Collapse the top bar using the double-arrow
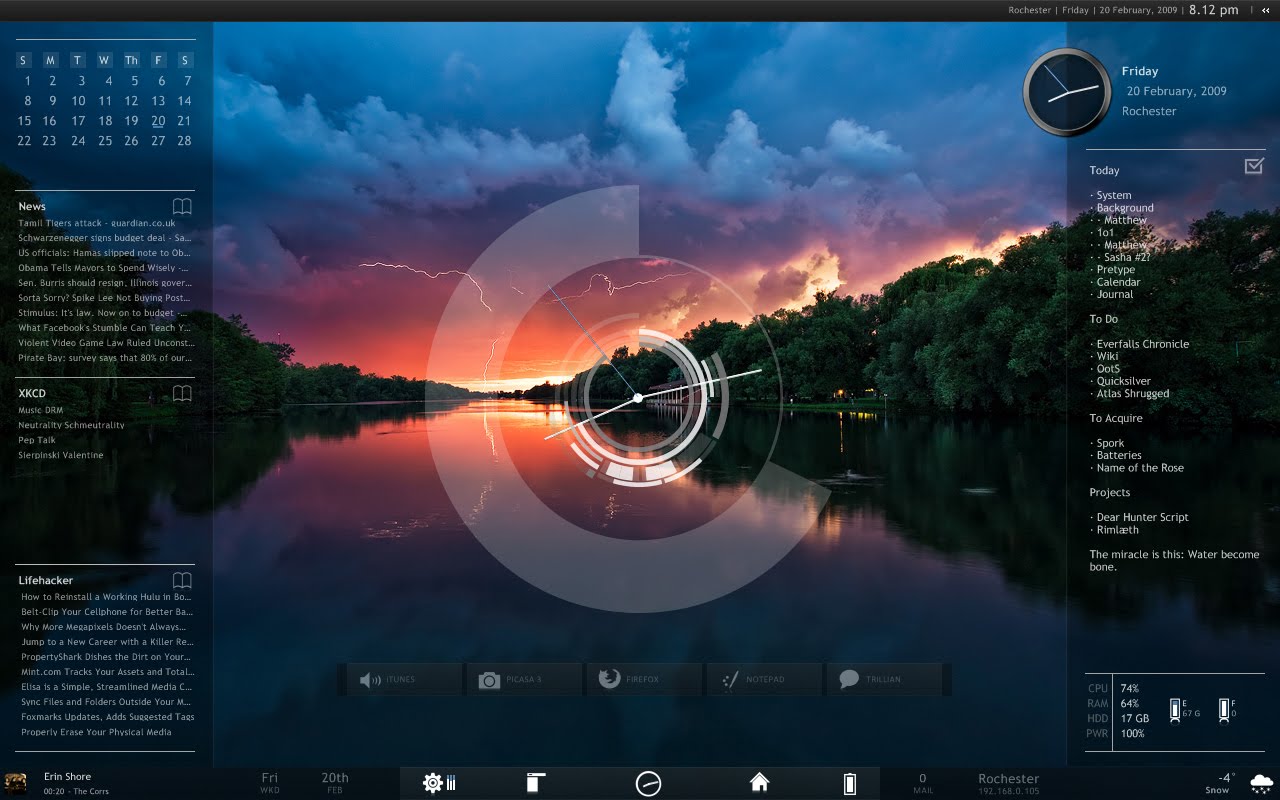The width and height of the screenshot is (1280, 800). click(x=1268, y=10)
